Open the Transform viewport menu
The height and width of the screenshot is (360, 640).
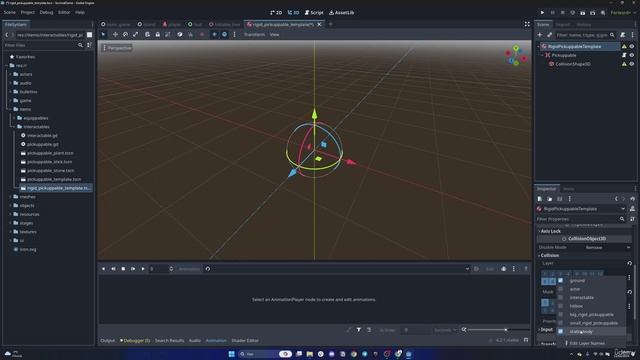point(254,35)
